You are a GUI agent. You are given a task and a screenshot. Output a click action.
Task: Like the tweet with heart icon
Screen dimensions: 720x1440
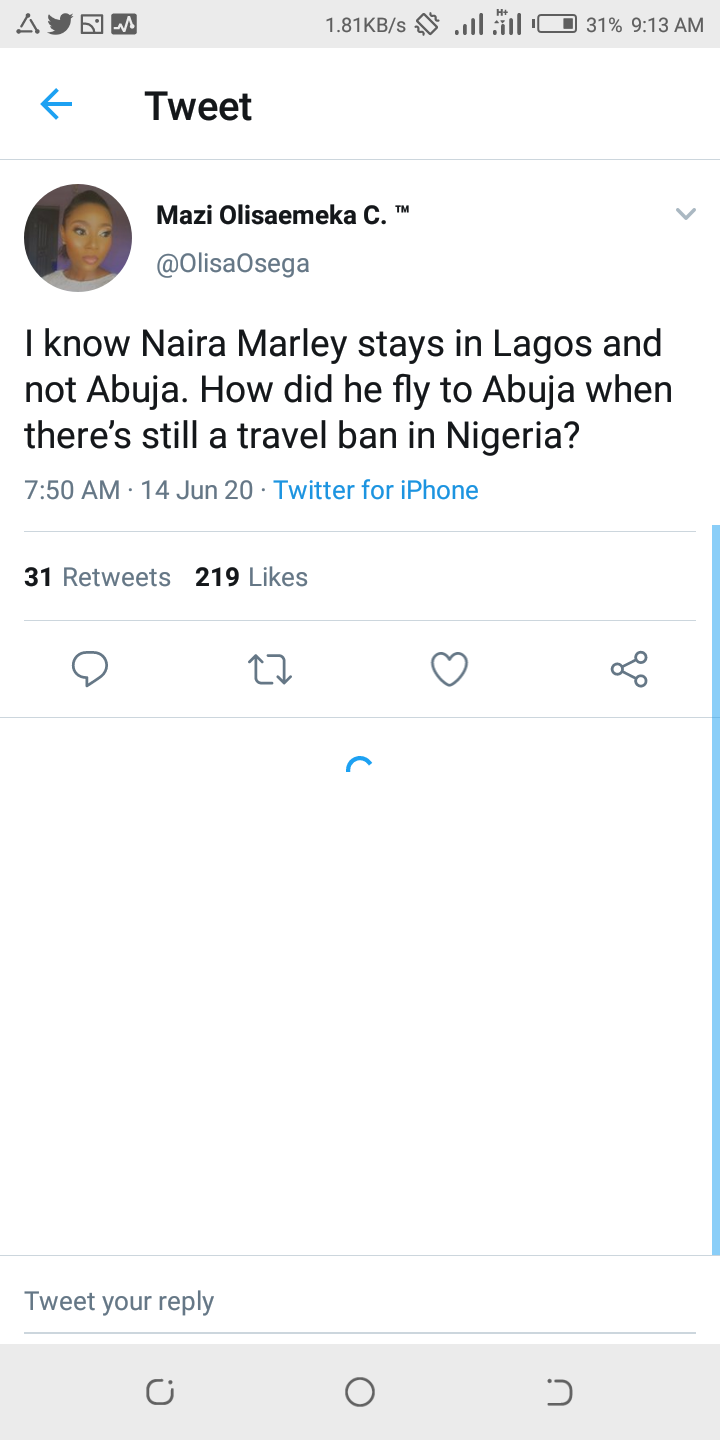(449, 669)
